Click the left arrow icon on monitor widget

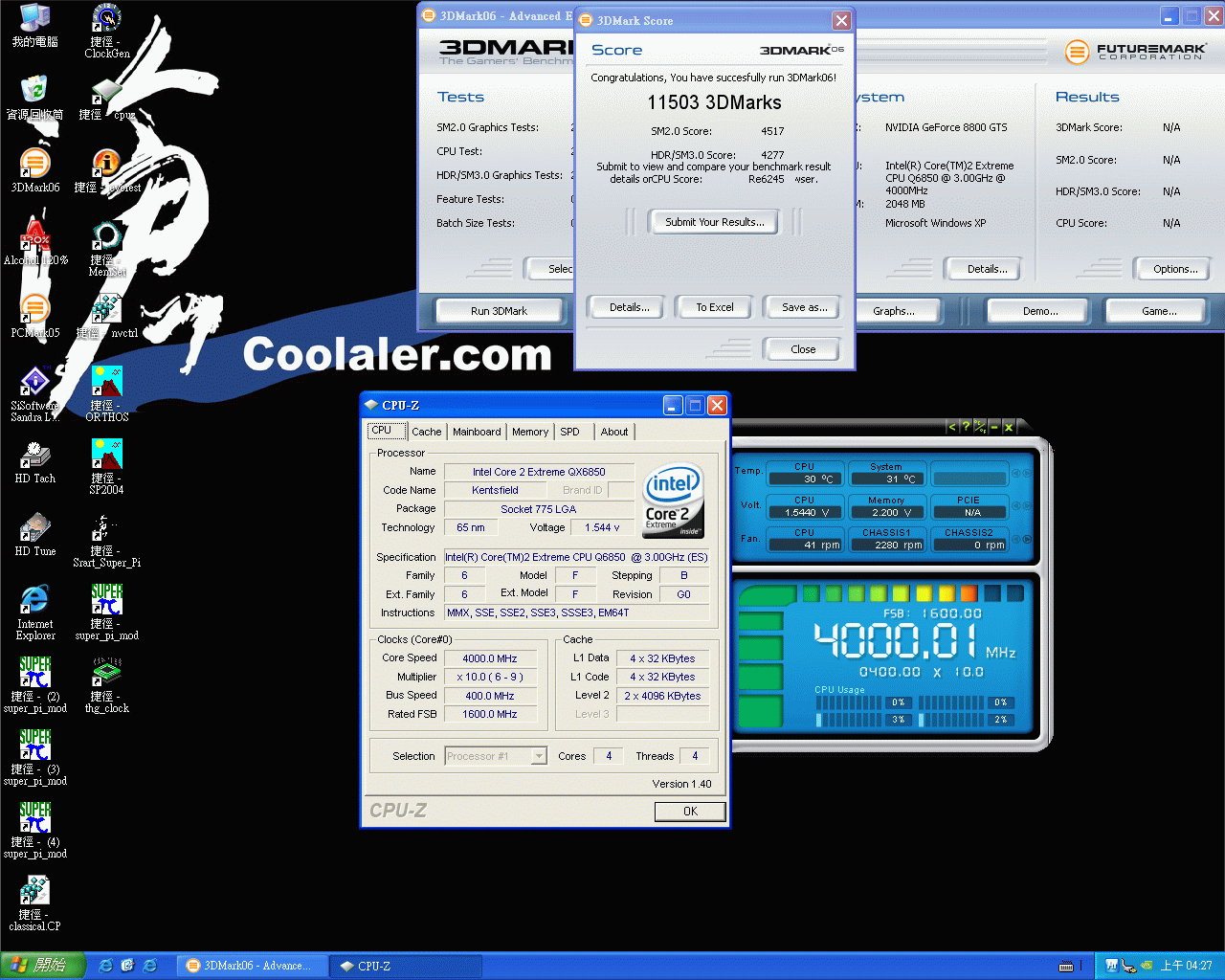pyautogui.click(x=951, y=427)
